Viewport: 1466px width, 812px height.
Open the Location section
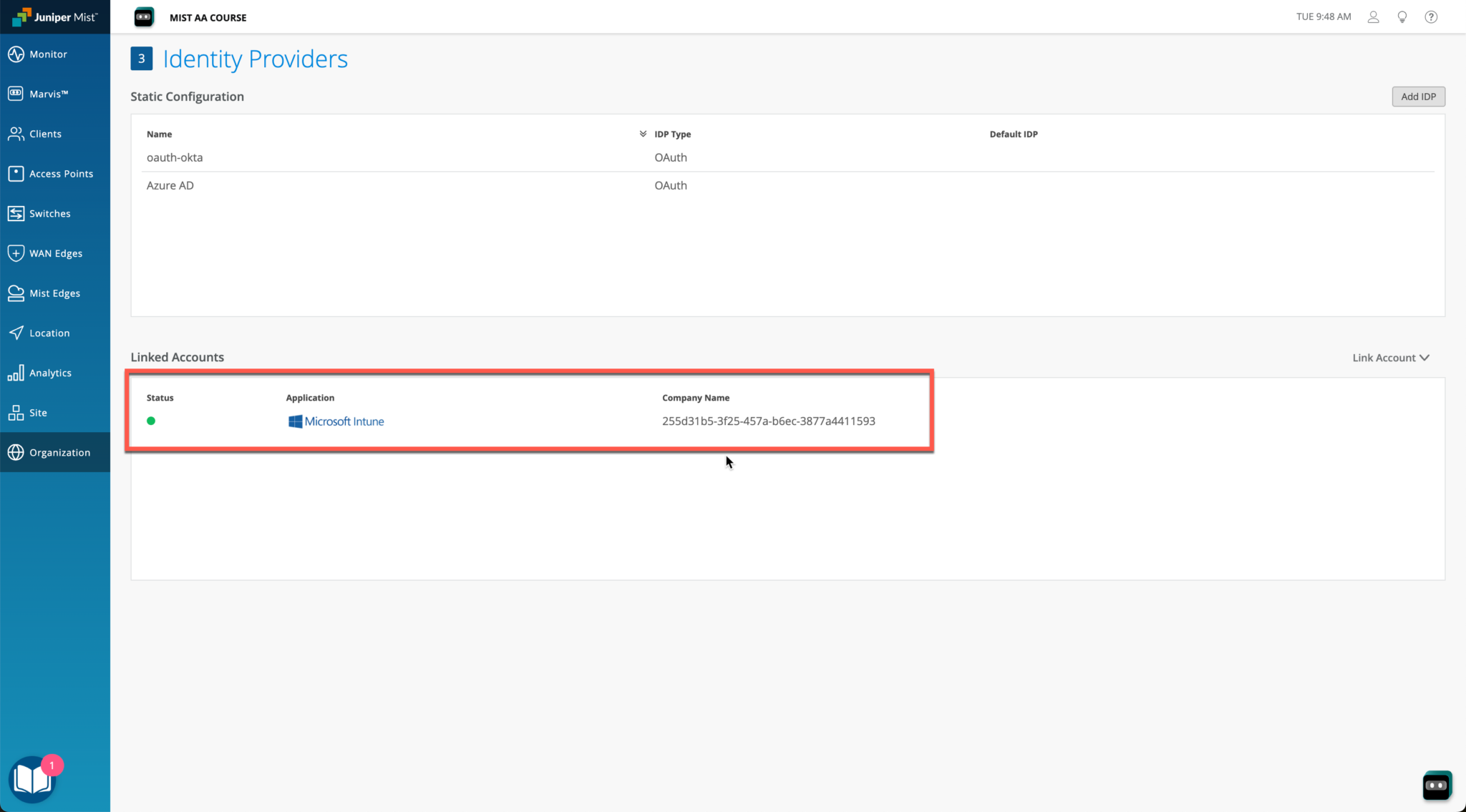pyautogui.click(x=48, y=333)
